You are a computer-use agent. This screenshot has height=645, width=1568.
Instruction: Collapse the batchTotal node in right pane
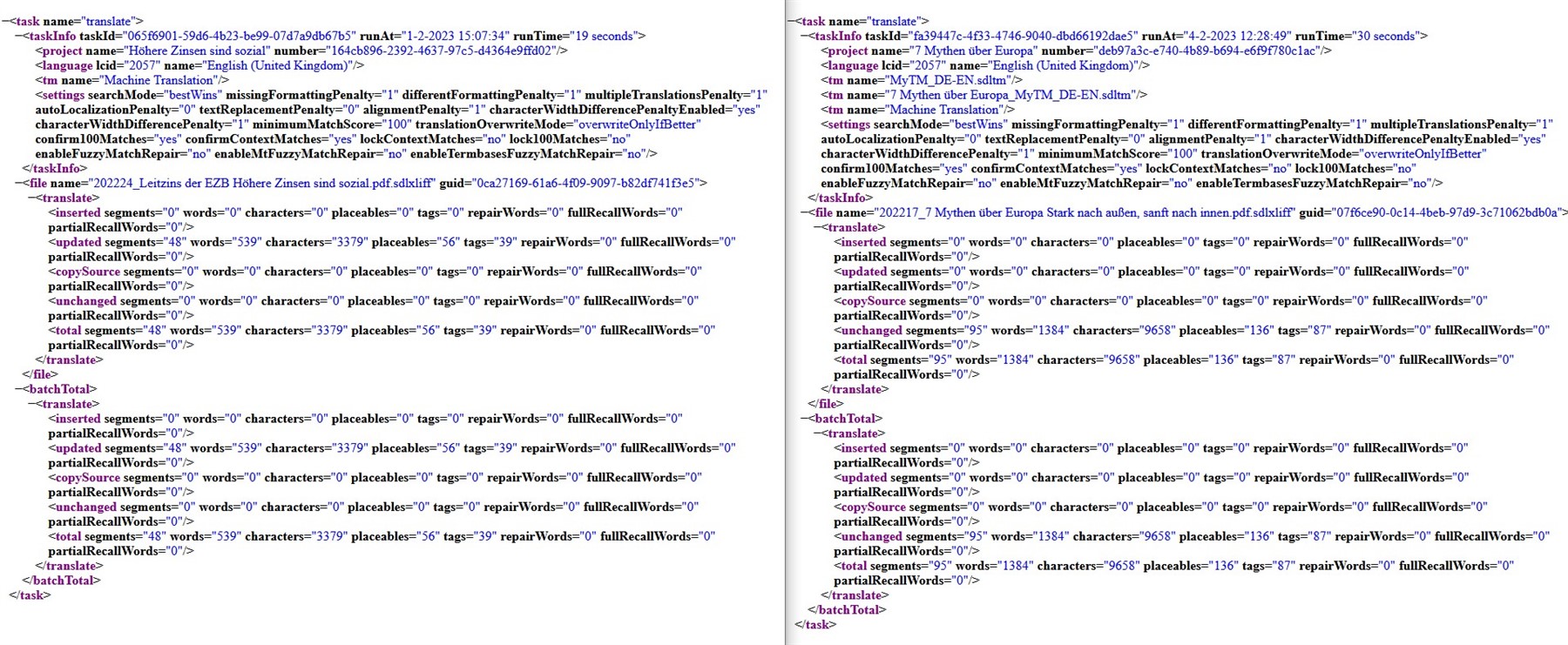pos(805,419)
